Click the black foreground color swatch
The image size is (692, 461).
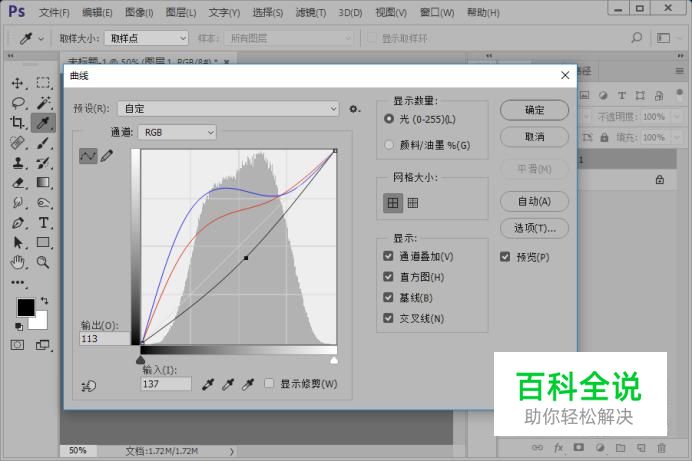tap(26, 307)
